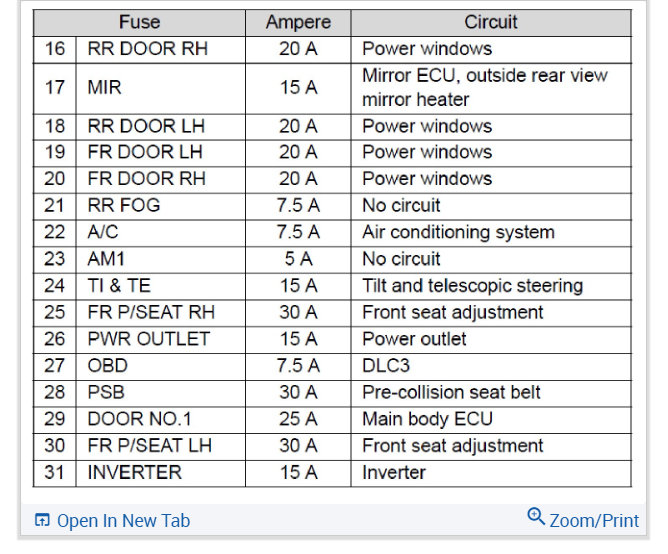Select the TI & TE fuse cell

[x=119, y=285]
